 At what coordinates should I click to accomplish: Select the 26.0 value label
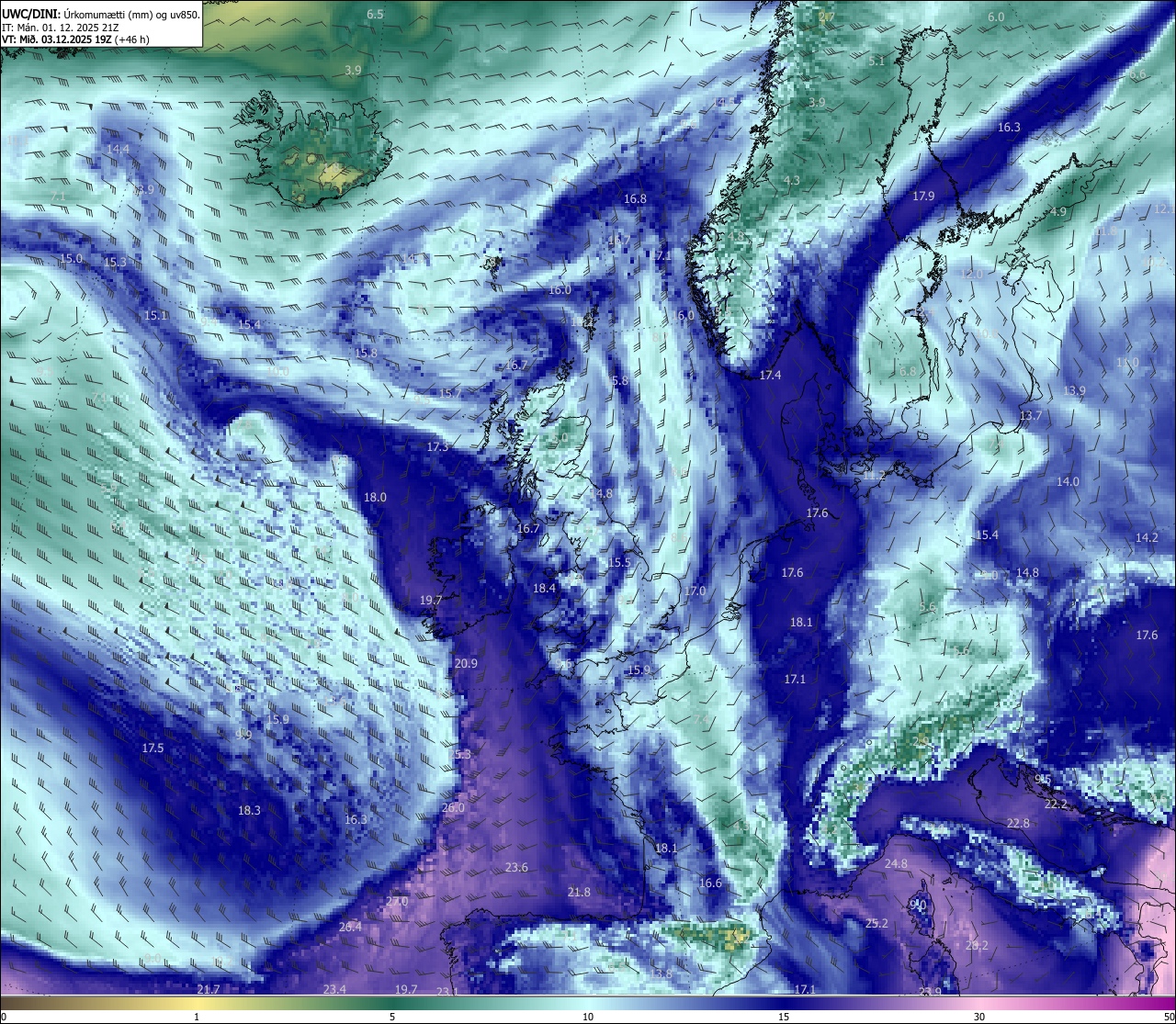click(x=453, y=808)
